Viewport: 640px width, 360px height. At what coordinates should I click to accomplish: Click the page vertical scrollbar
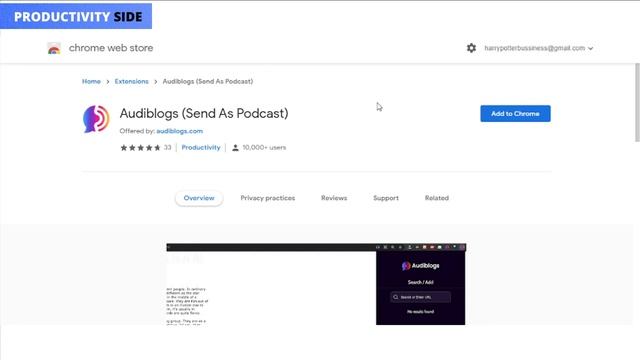coord(637,103)
